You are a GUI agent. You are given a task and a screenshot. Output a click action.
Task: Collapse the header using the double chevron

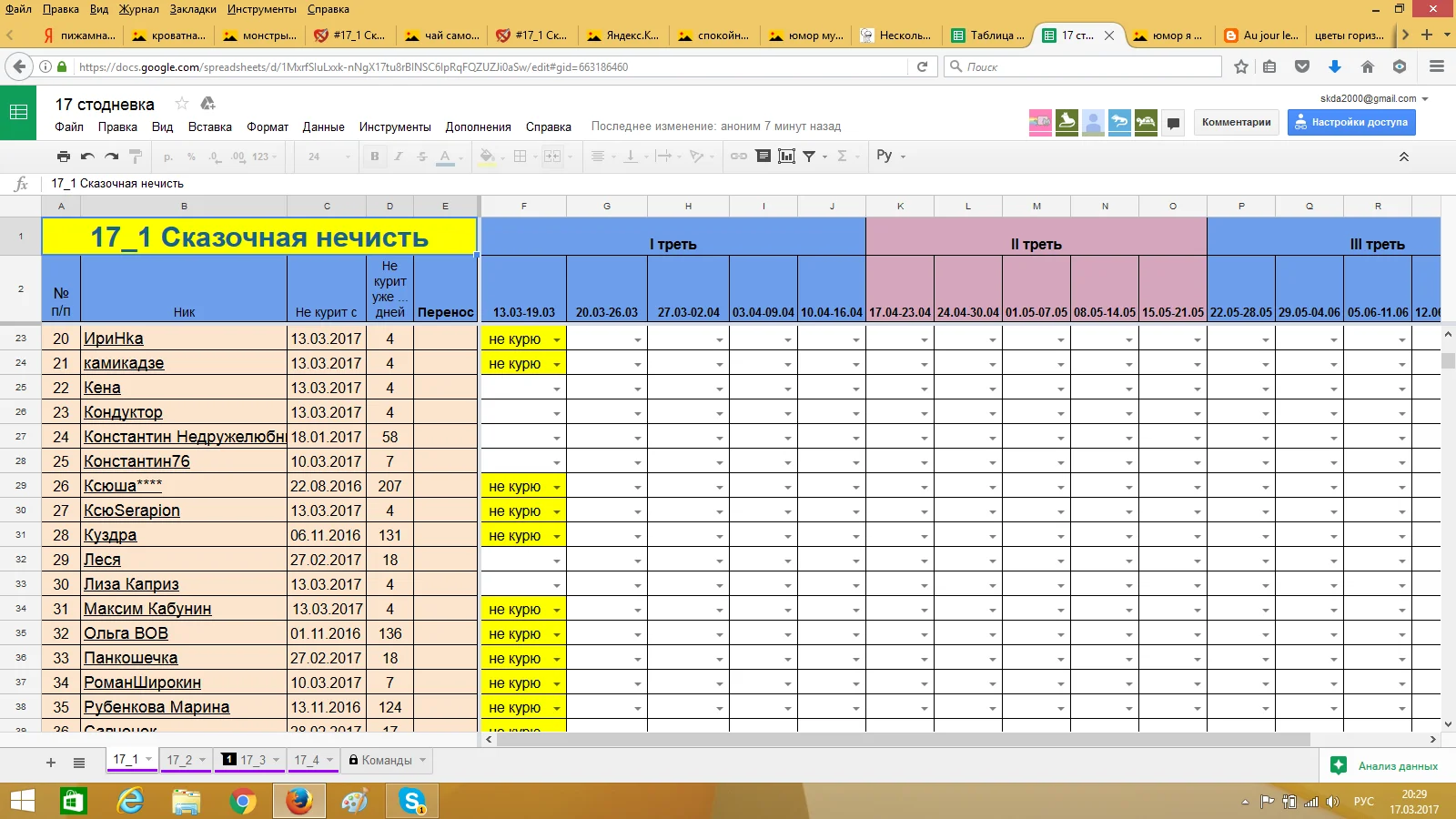coord(1403,157)
